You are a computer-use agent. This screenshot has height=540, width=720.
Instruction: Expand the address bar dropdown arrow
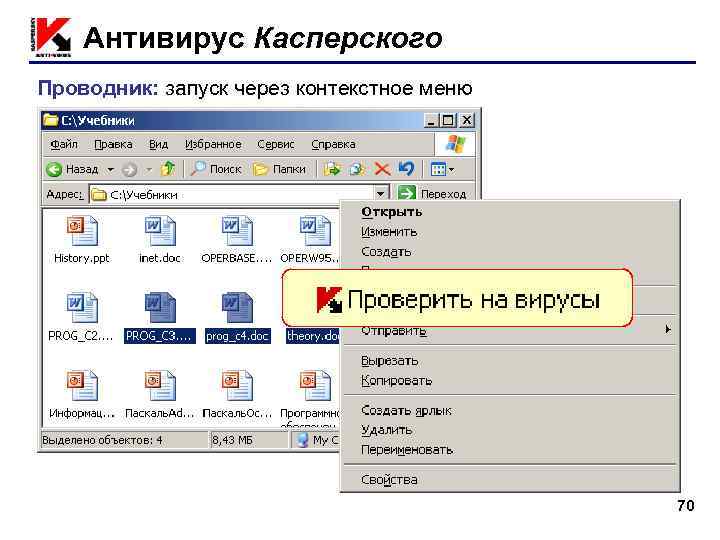(x=380, y=194)
